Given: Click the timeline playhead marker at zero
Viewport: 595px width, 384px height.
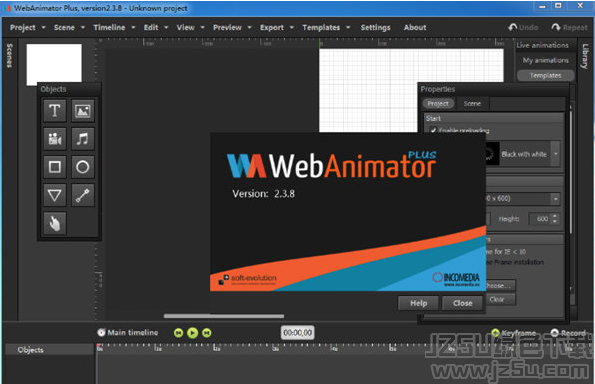Looking at the screenshot, I should point(99,347).
